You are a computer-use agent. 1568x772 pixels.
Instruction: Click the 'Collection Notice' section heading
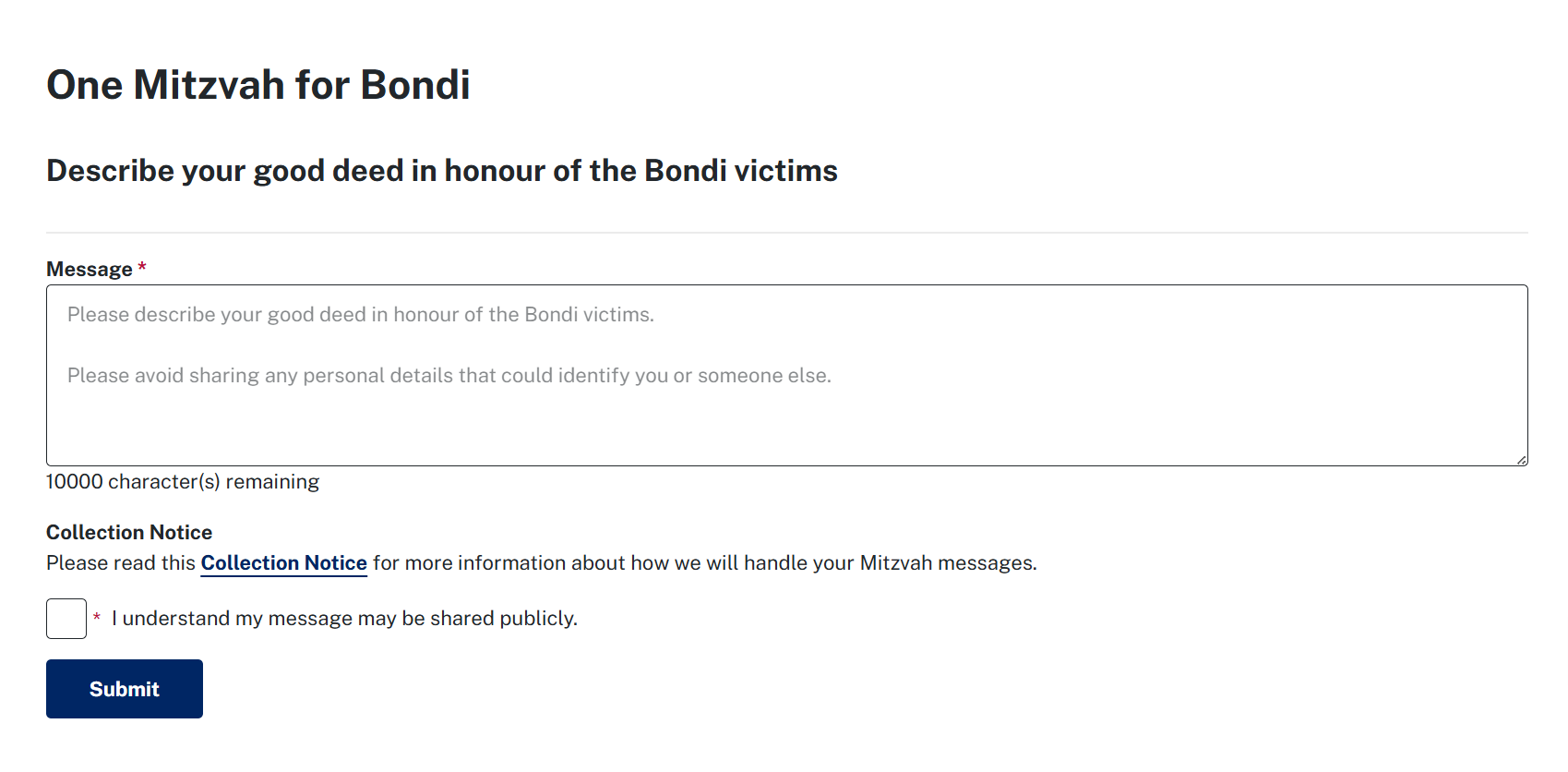point(128,532)
